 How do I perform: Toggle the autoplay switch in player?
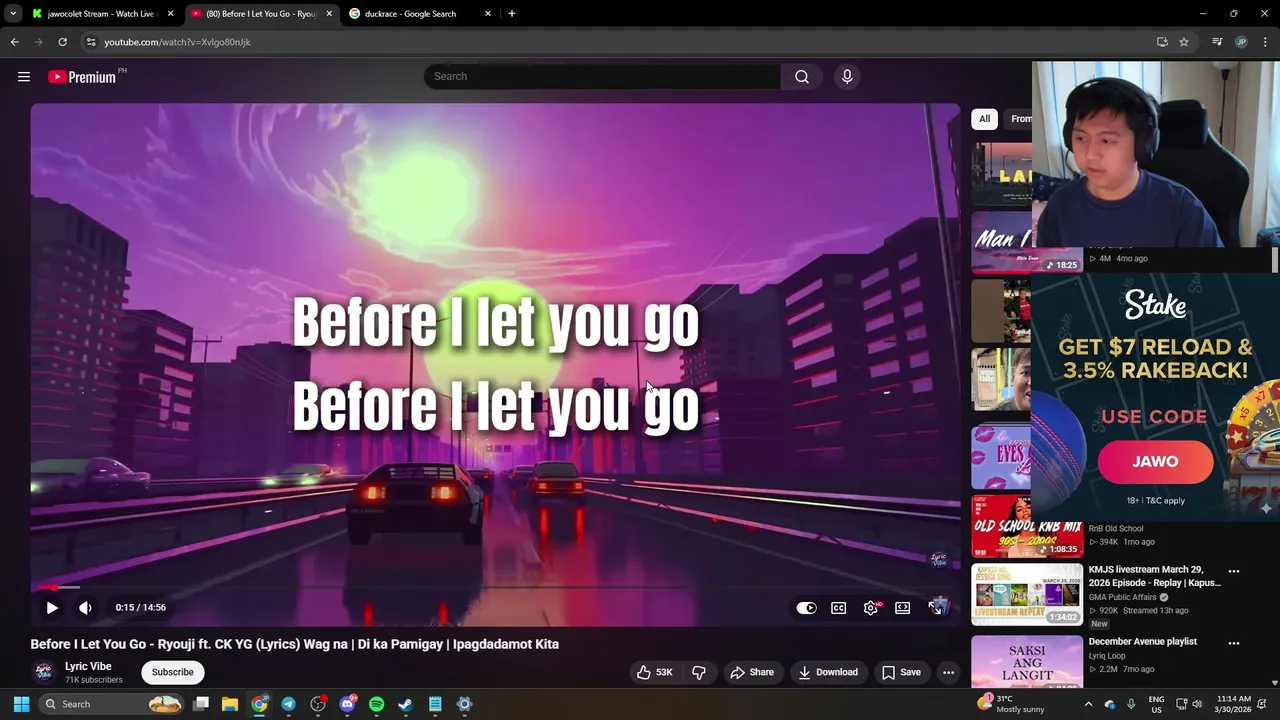coord(806,607)
